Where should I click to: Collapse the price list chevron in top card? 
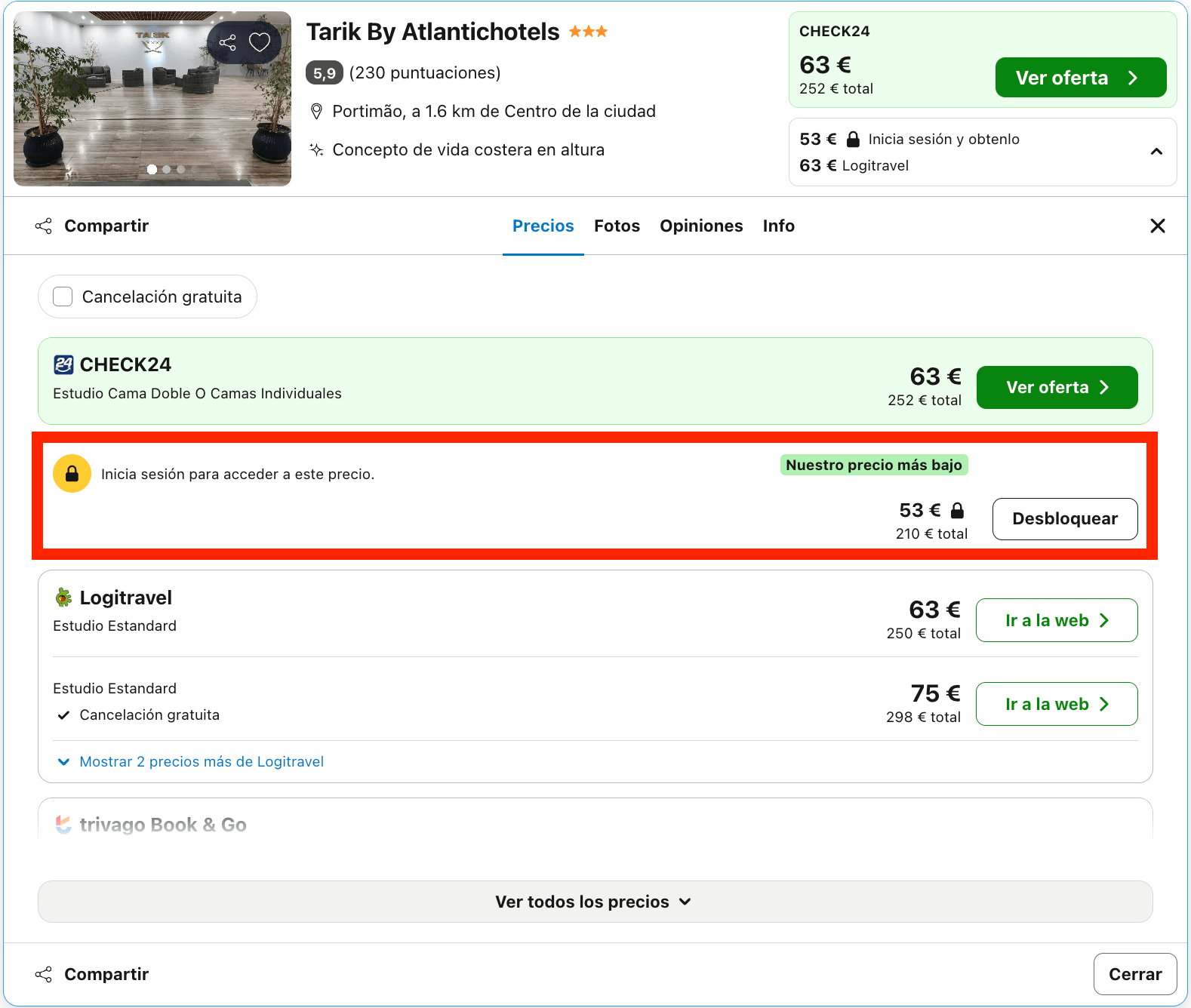point(1156,152)
